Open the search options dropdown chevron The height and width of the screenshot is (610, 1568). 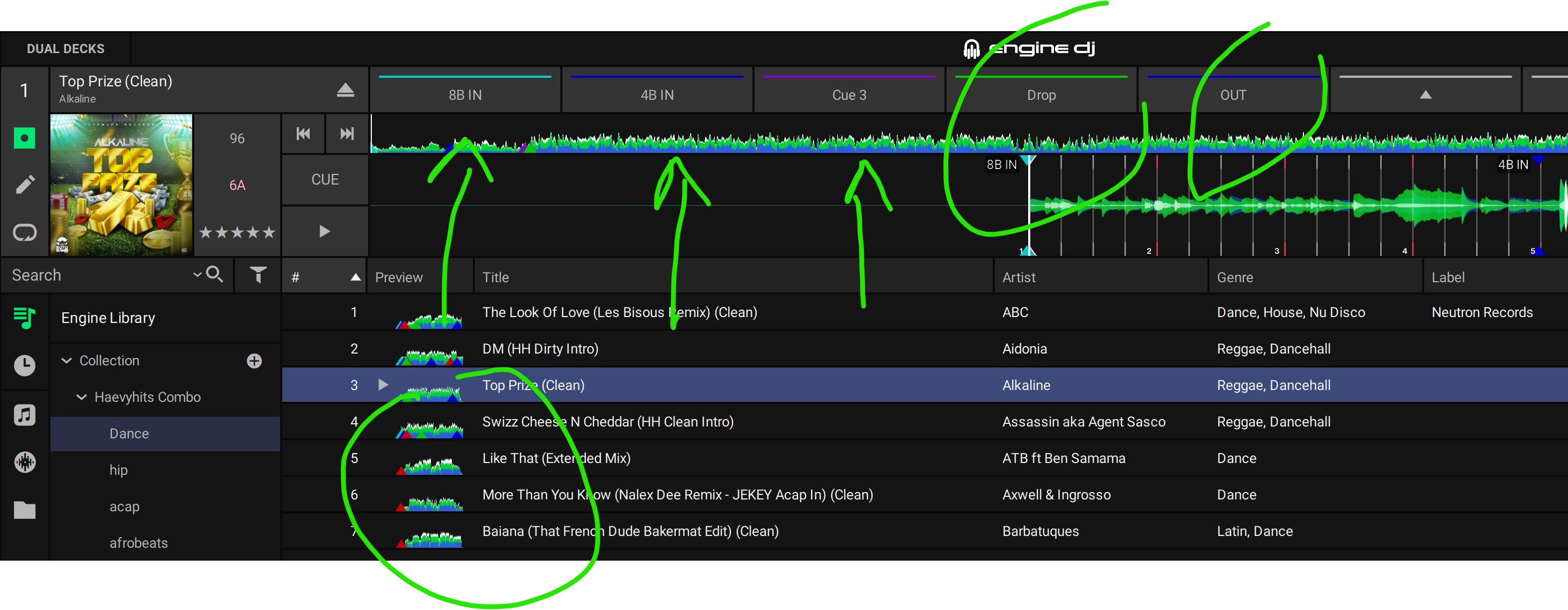click(197, 275)
